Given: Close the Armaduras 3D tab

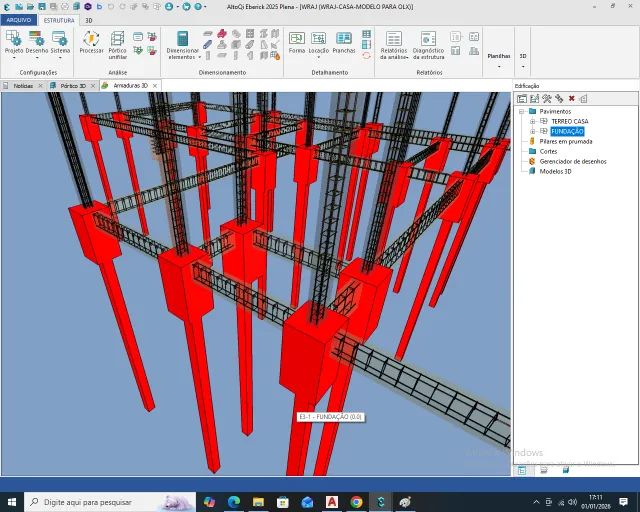Looking at the screenshot, I should (155, 86).
